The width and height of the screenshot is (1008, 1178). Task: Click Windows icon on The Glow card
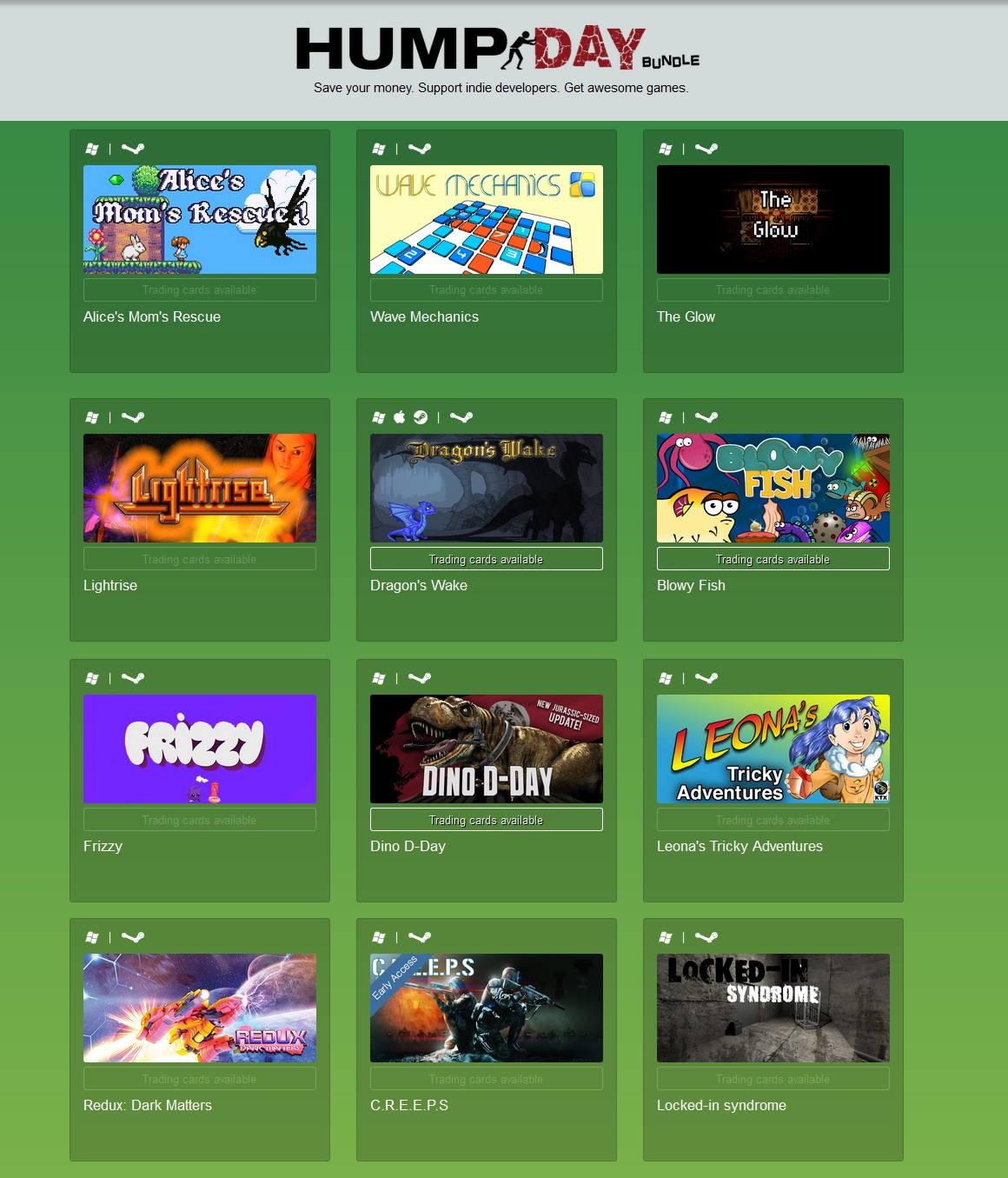tap(666, 149)
